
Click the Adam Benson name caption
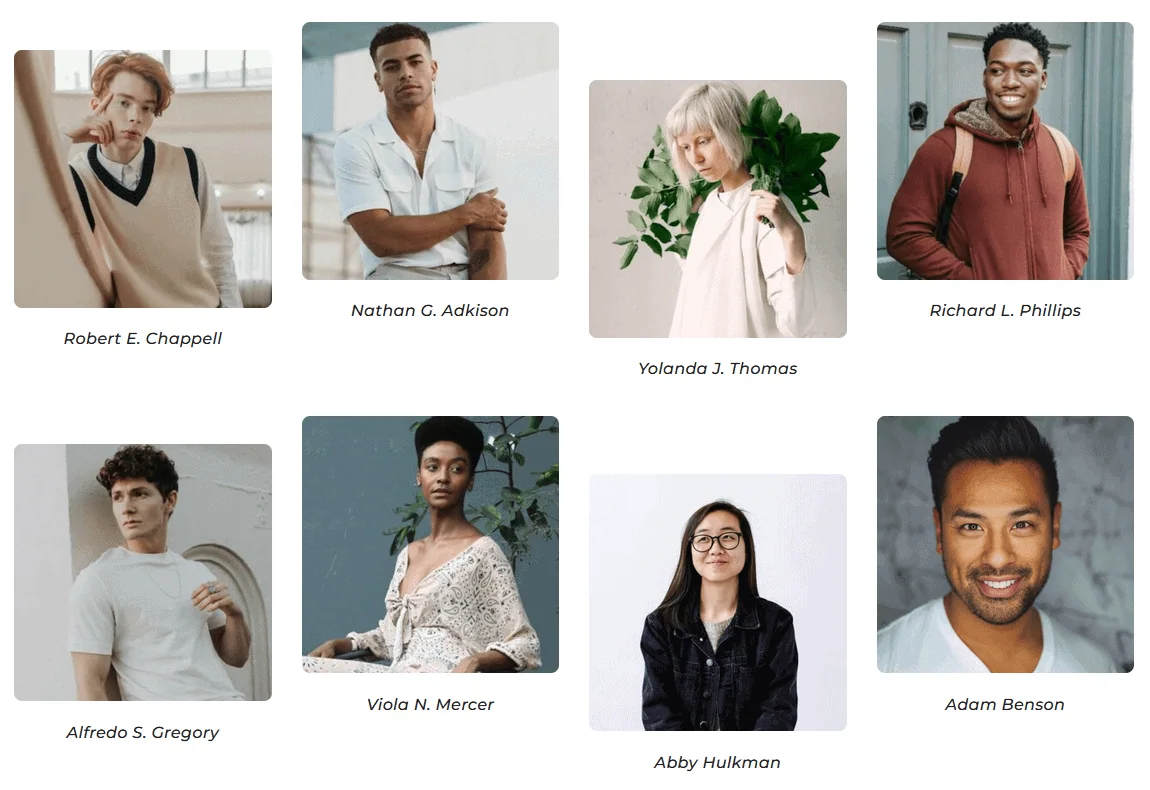(x=1006, y=705)
